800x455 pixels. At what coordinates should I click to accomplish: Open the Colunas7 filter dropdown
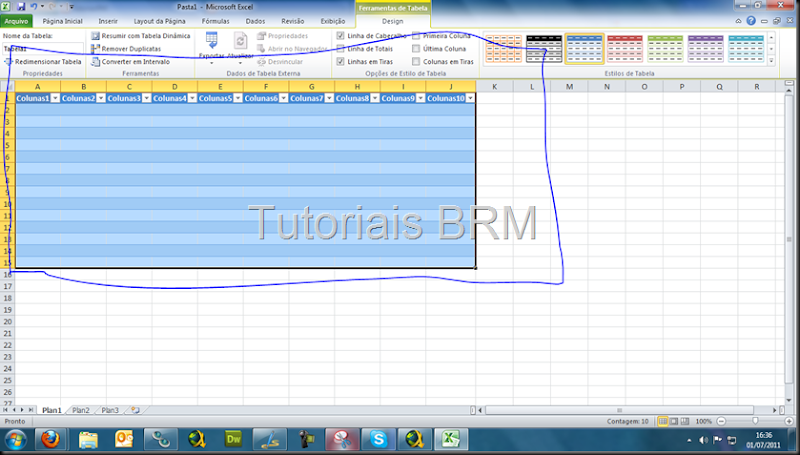tap(329, 98)
